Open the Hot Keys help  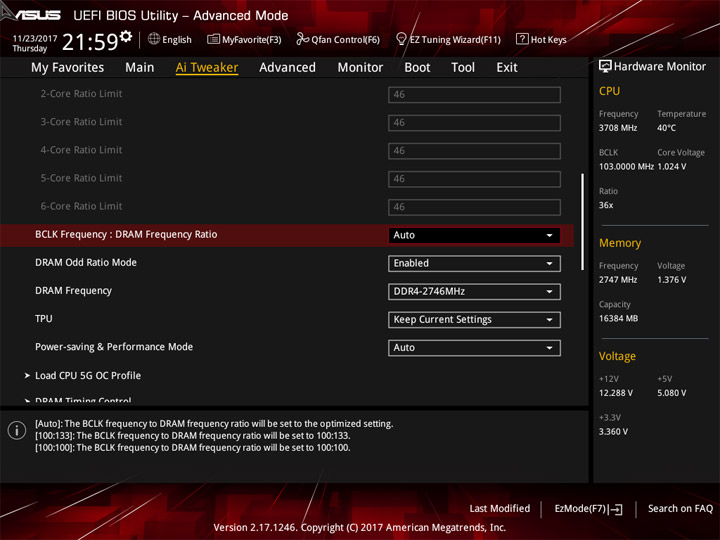(x=541, y=39)
